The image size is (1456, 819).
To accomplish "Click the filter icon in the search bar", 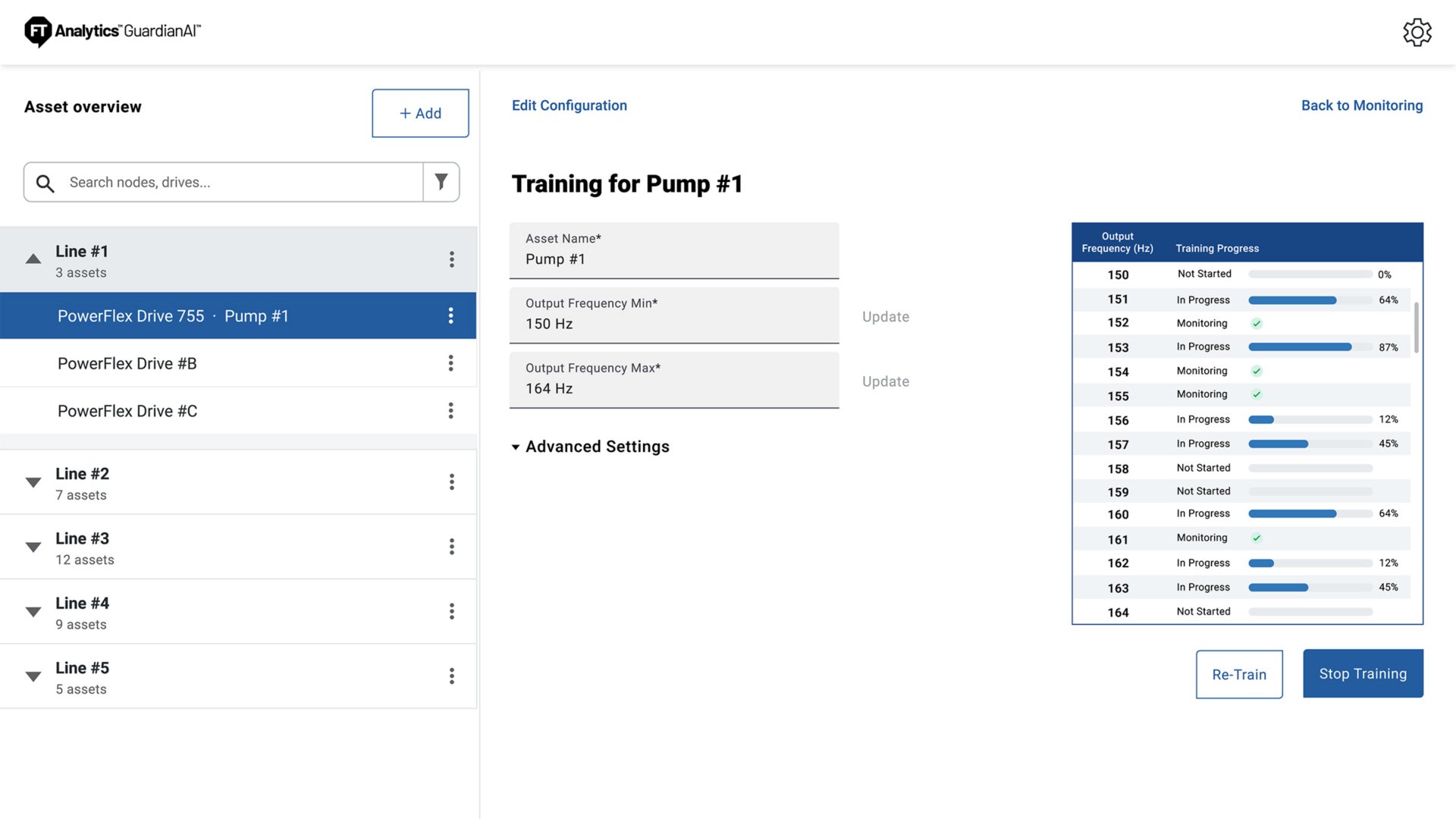I will coord(441,182).
